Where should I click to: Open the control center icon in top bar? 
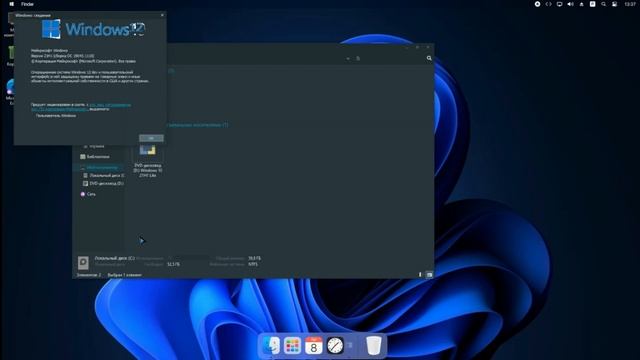pyautogui.click(x=614, y=4)
